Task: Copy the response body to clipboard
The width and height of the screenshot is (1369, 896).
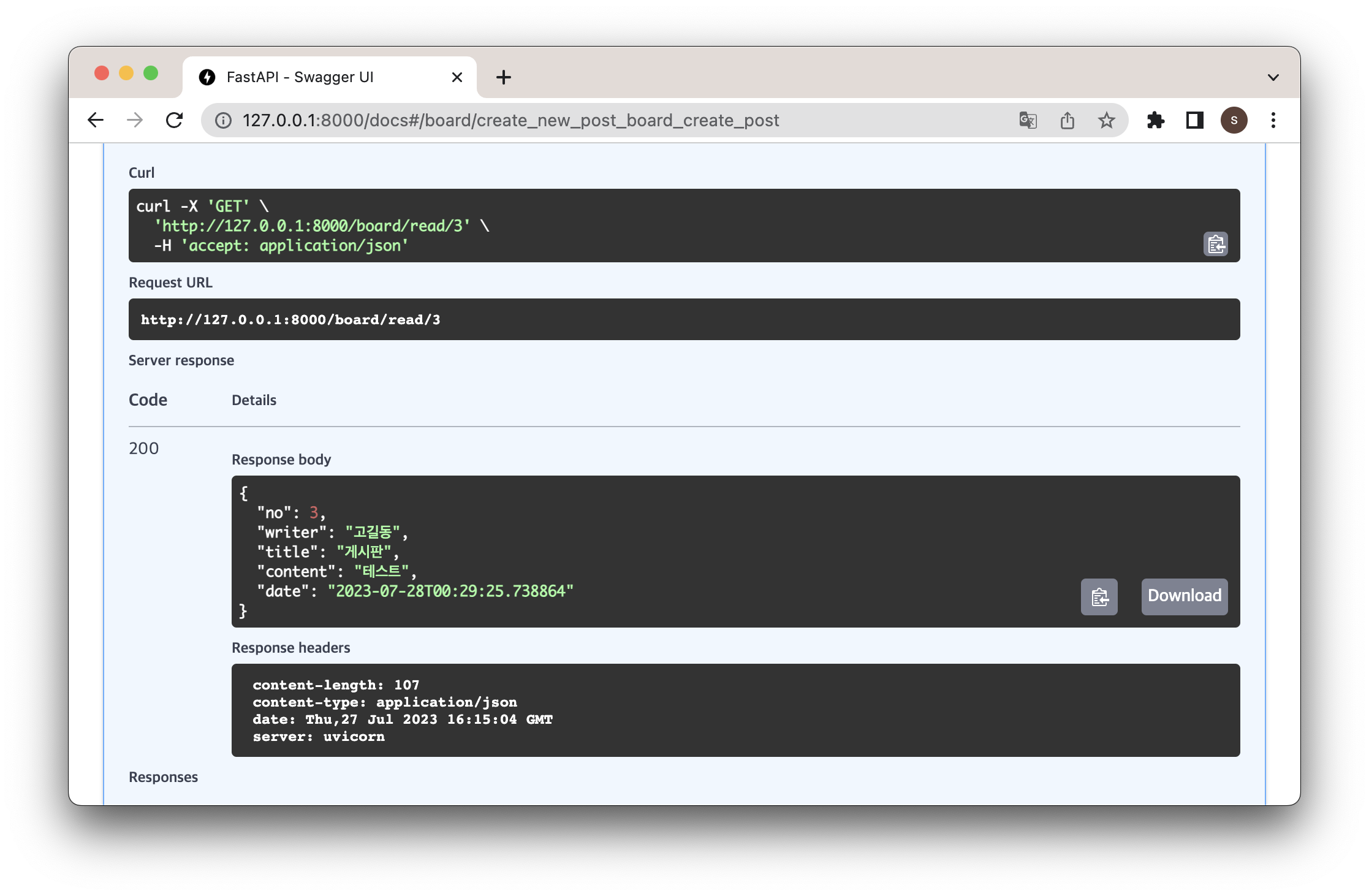Action: click(x=1099, y=596)
